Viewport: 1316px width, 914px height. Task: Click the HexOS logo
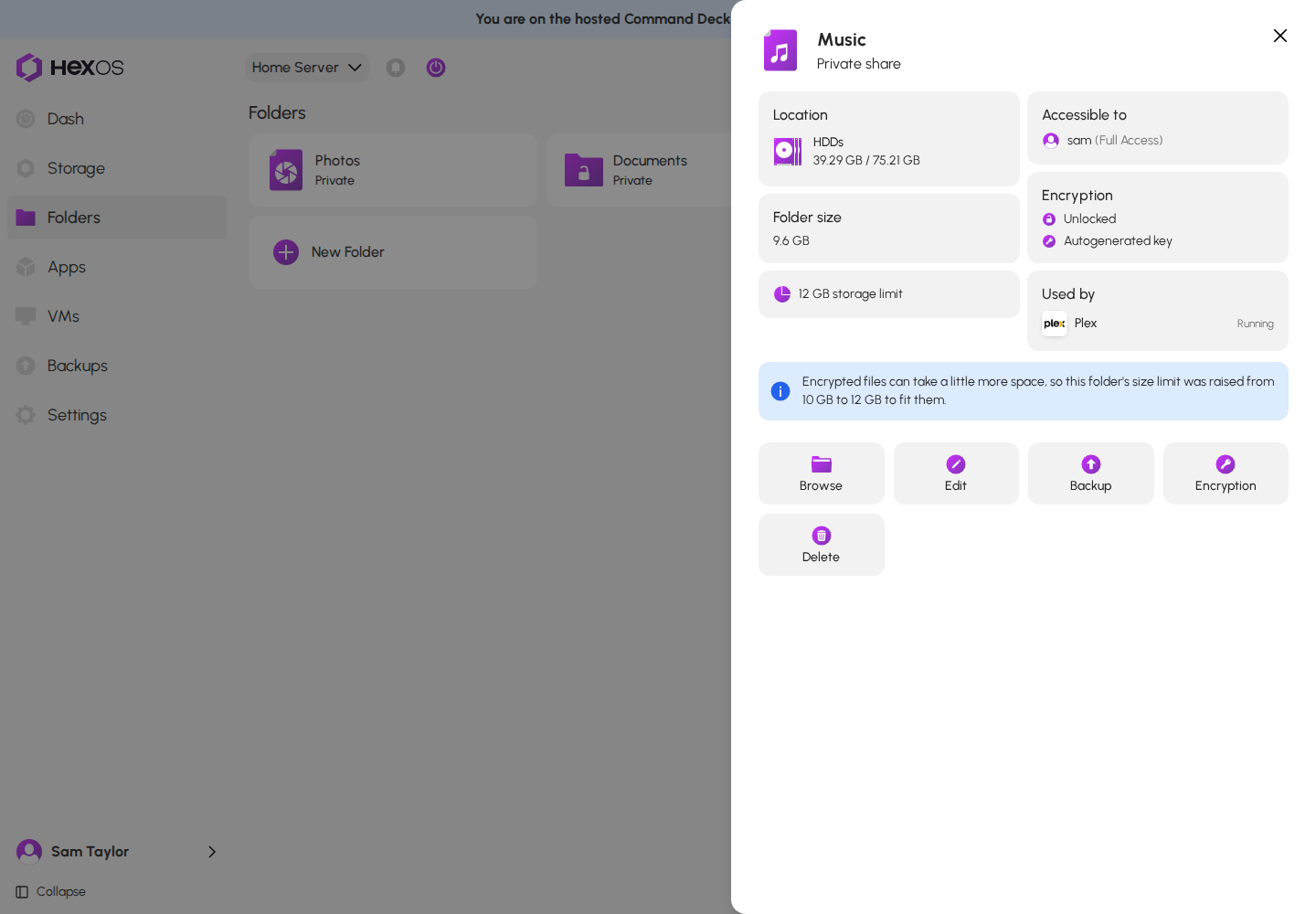(x=69, y=68)
